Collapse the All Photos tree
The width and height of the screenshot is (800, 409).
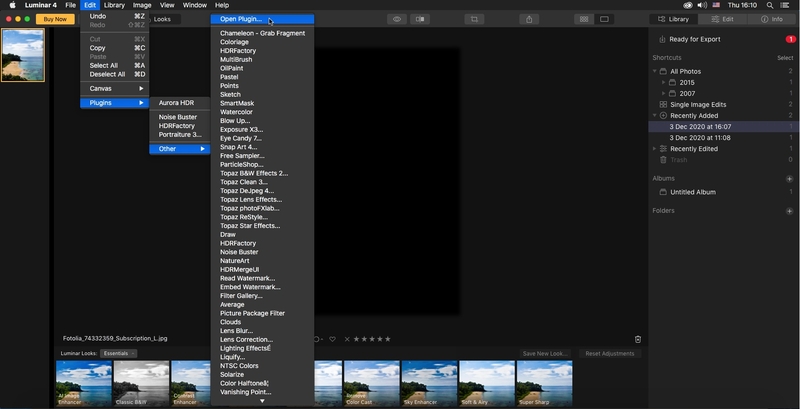pos(655,71)
